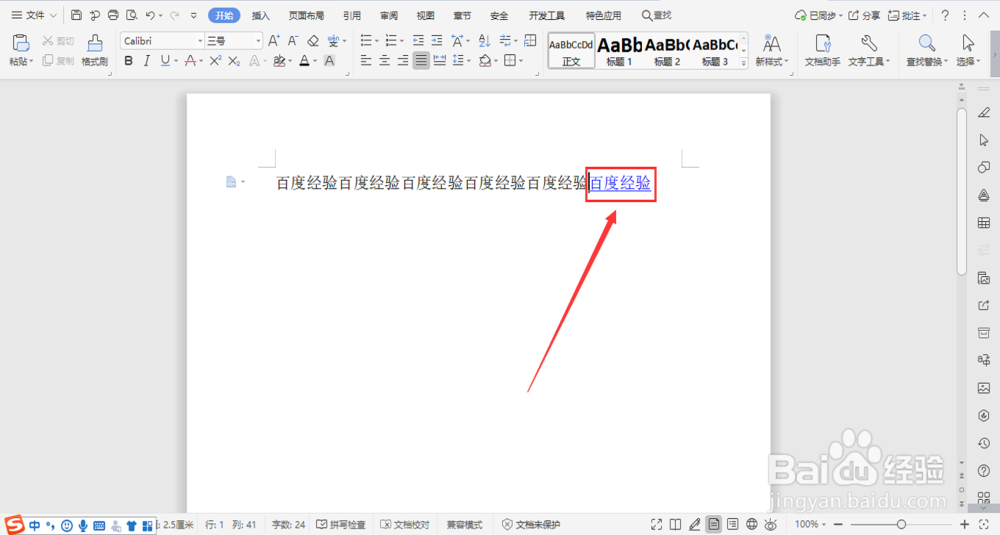This screenshot has width=1000, height=535.
Task: Click the blue 百度经验 hyperlink
Action: pos(620,183)
